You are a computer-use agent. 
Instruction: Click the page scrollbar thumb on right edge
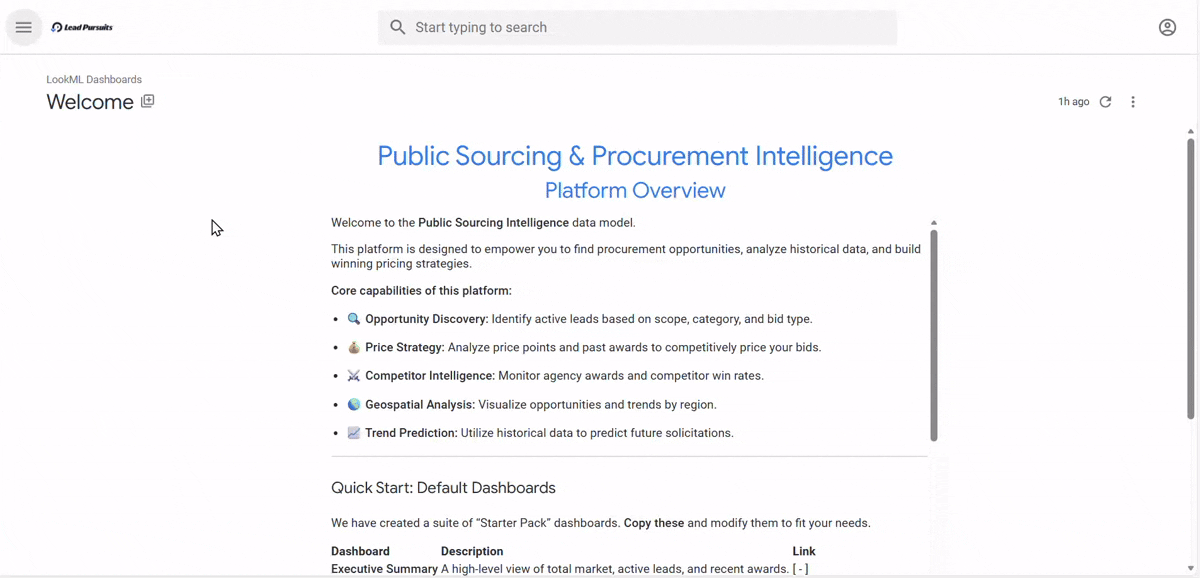tap(1190, 278)
